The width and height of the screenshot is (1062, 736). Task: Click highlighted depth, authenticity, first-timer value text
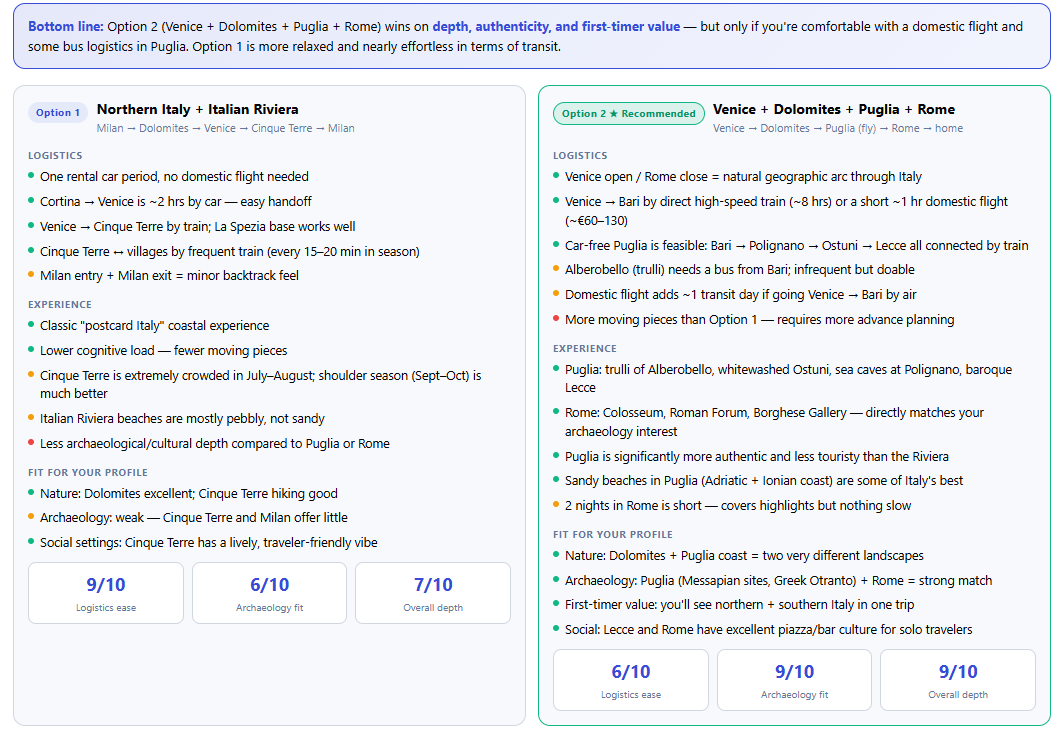(x=556, y=26)
